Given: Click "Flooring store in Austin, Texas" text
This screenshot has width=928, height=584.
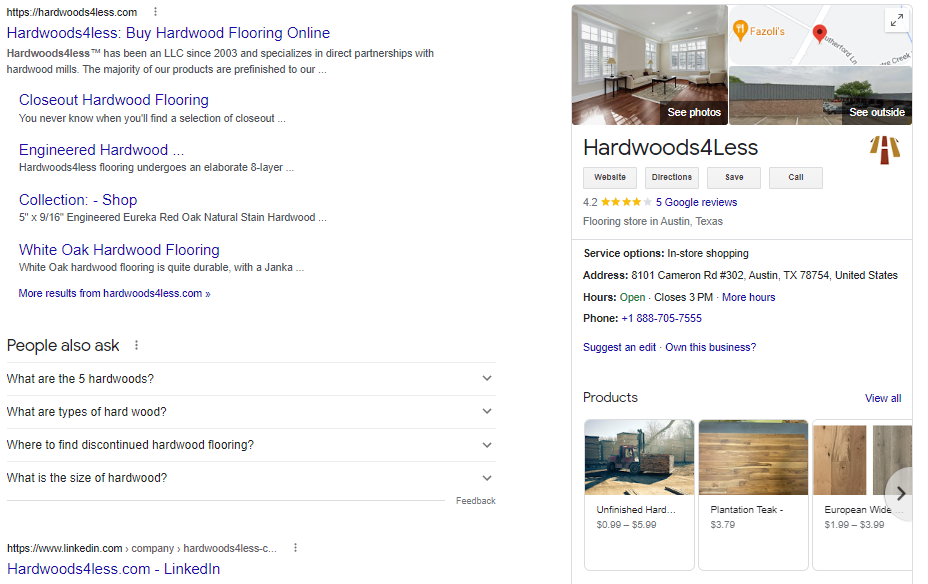Looking at the screenshot, I should point(653,221).
